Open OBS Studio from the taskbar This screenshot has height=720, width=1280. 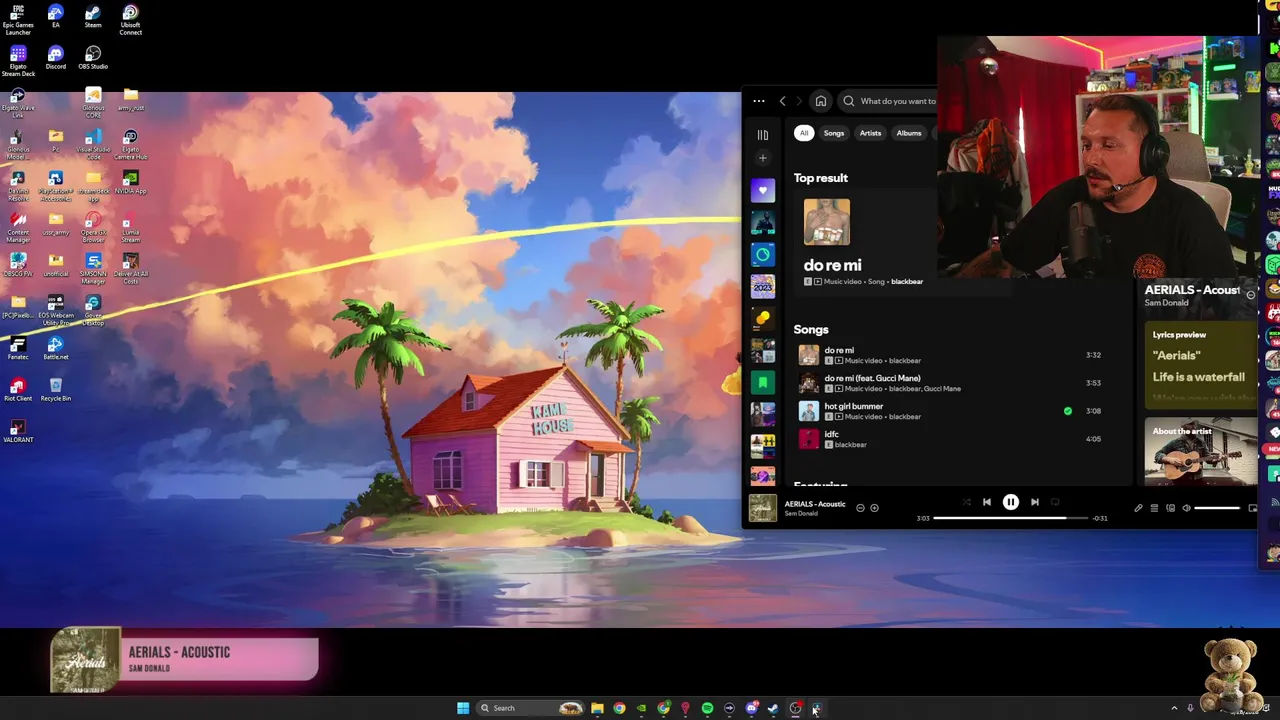coord(795,708)
